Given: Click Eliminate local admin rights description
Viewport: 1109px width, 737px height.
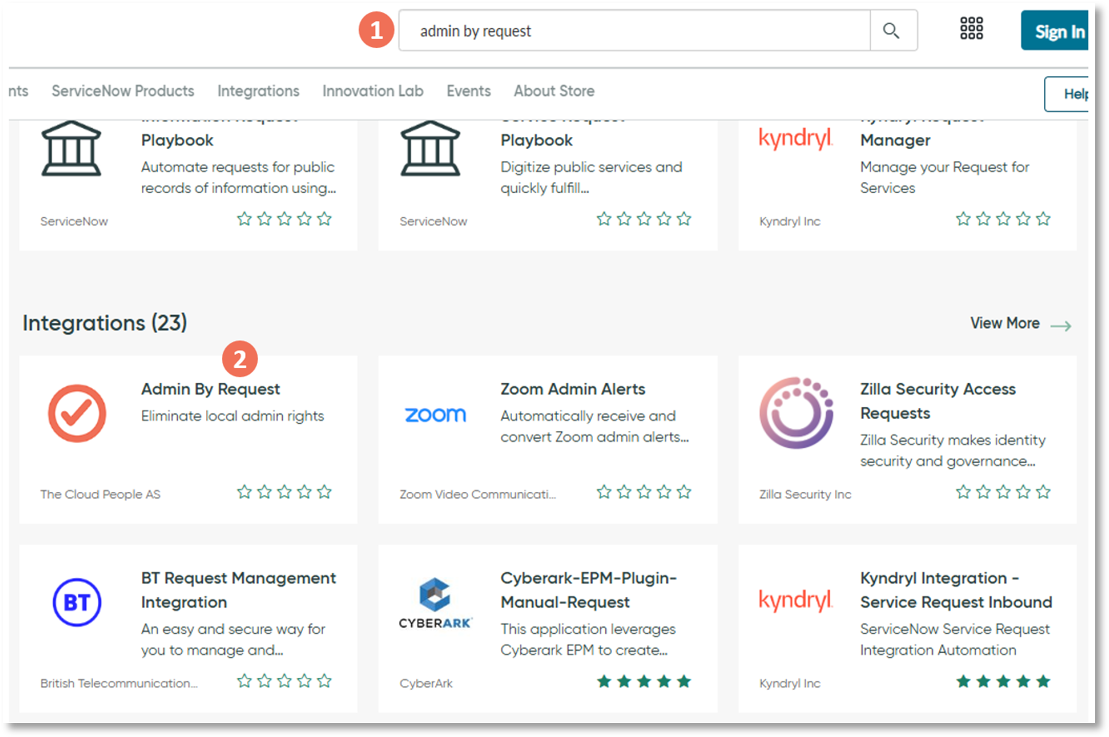Looking at the screenshot, I should (x=232, y=416).
